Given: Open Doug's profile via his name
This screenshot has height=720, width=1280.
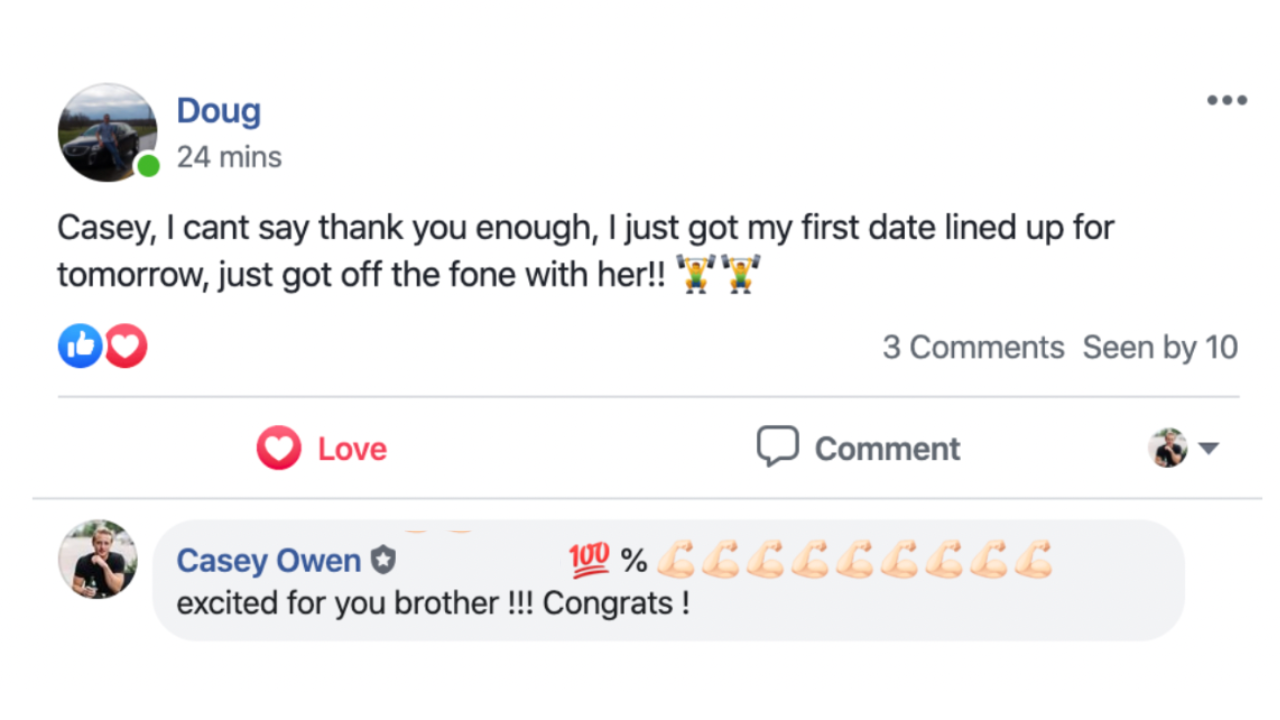Looking at the screenshot, I should [218, 111].
